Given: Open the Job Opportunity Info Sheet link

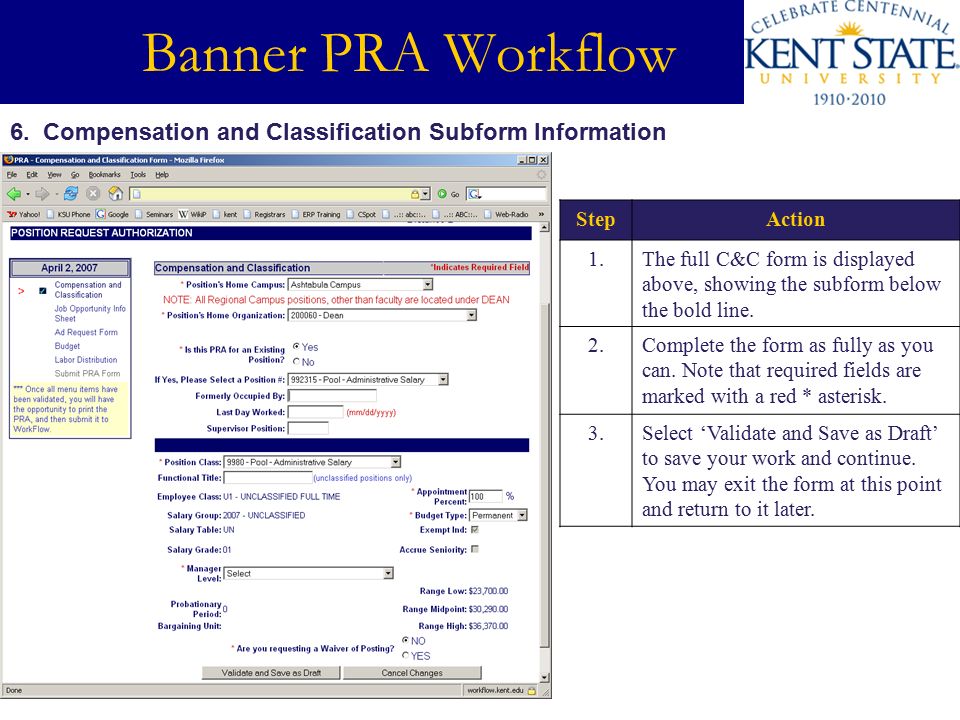Looking at the screenshot, I should [x=90, y=313].
